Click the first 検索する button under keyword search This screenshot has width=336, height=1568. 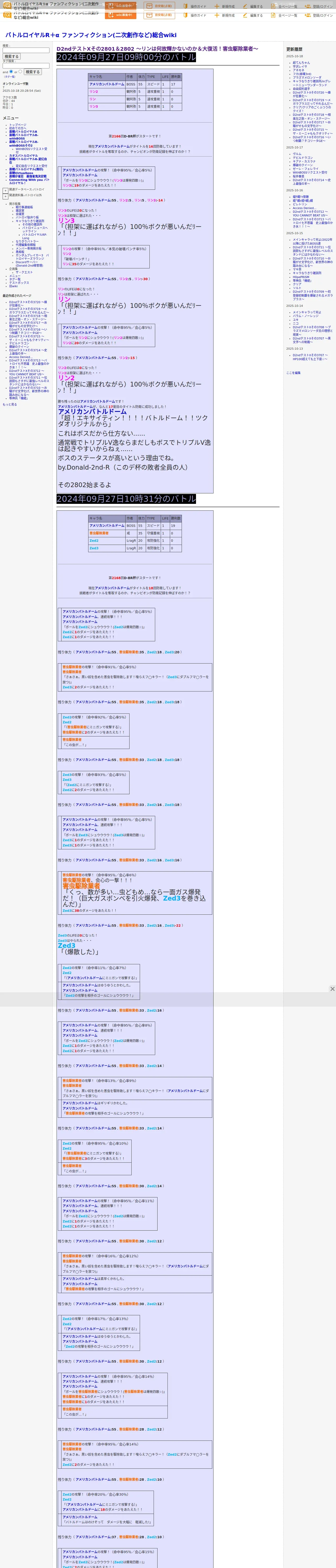(12, 57)
